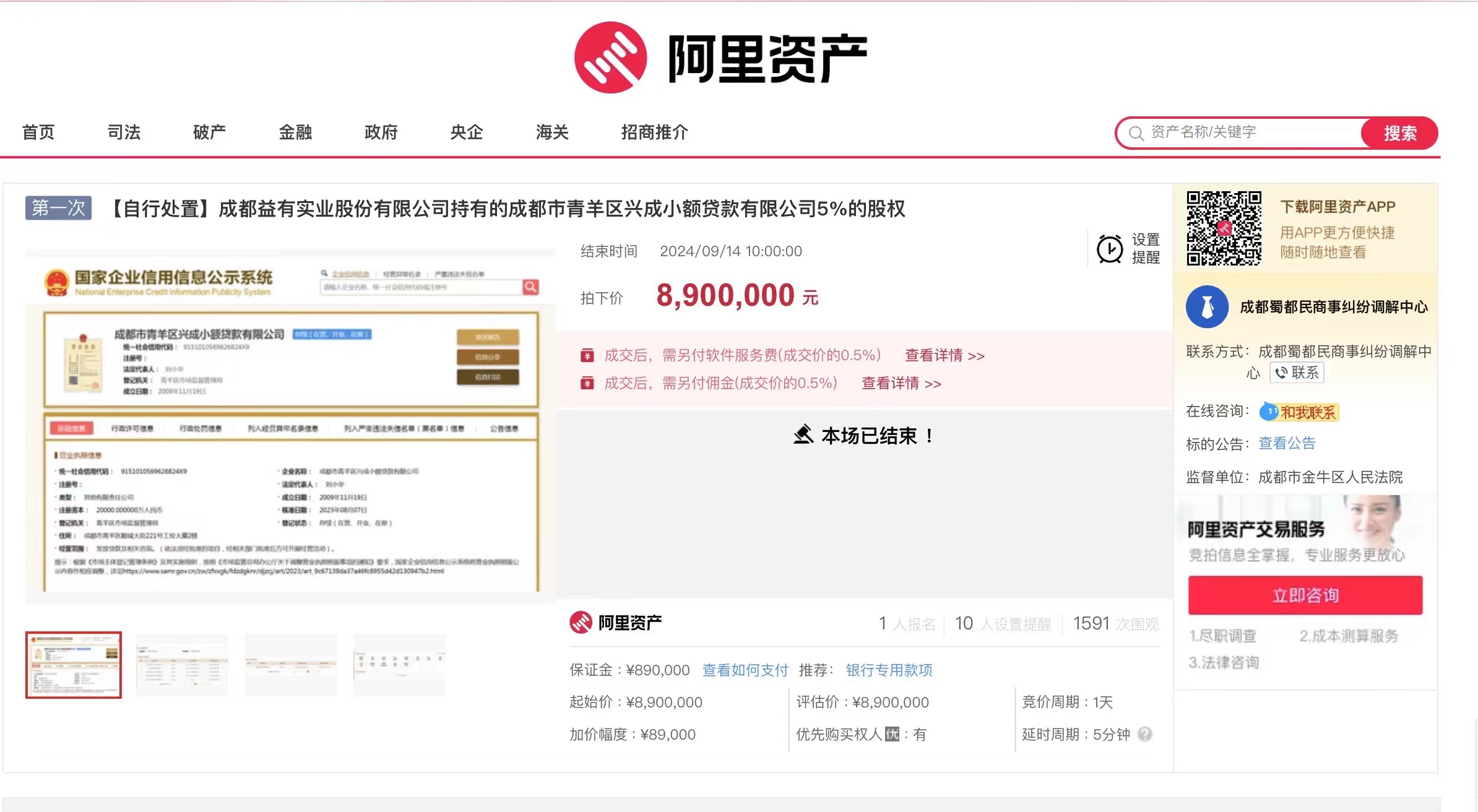The height and width of the screenshot is (812, 1478).
Task: Click the clock reminder icon
Action: point(1110,249)
